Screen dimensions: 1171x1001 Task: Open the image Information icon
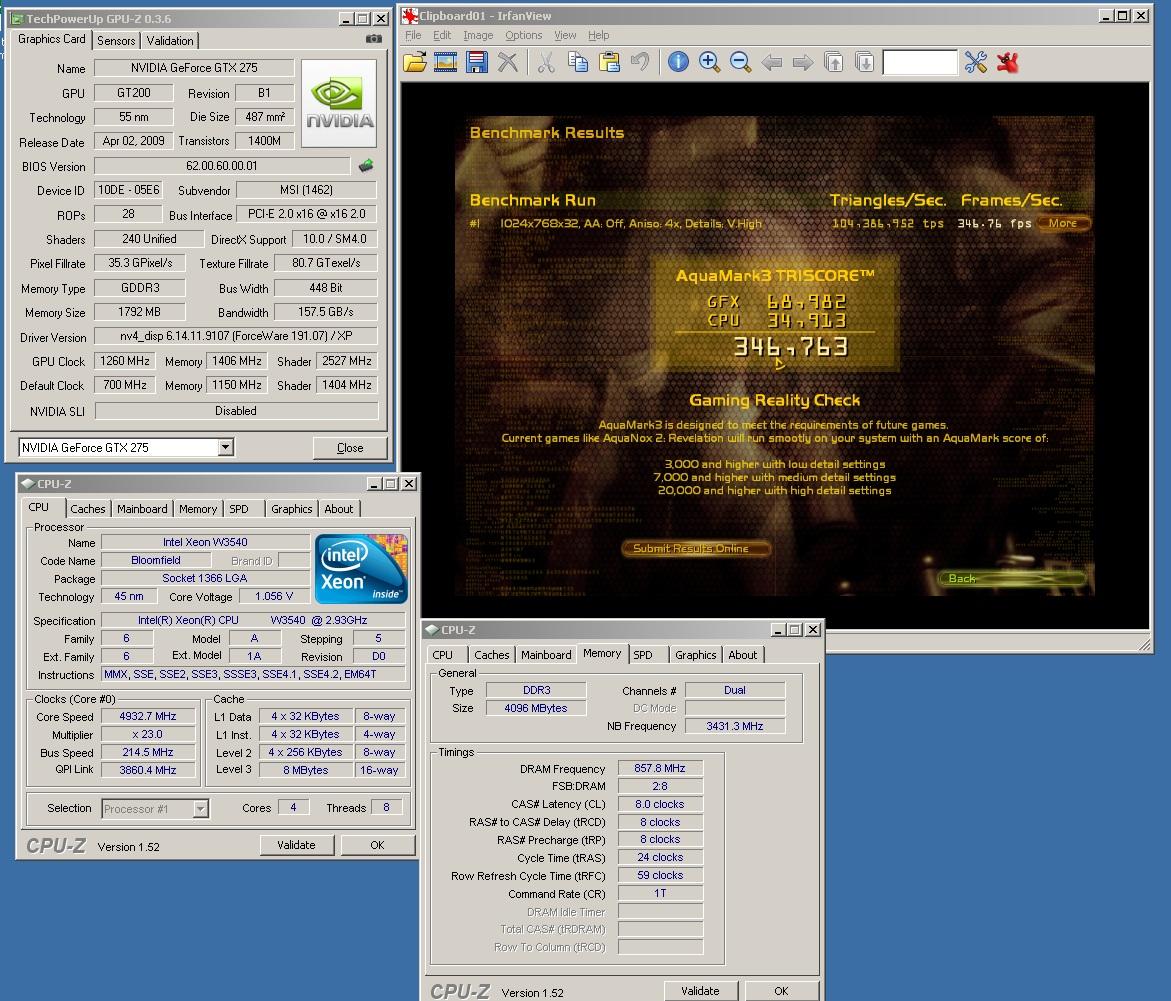(x=678, y=62)
